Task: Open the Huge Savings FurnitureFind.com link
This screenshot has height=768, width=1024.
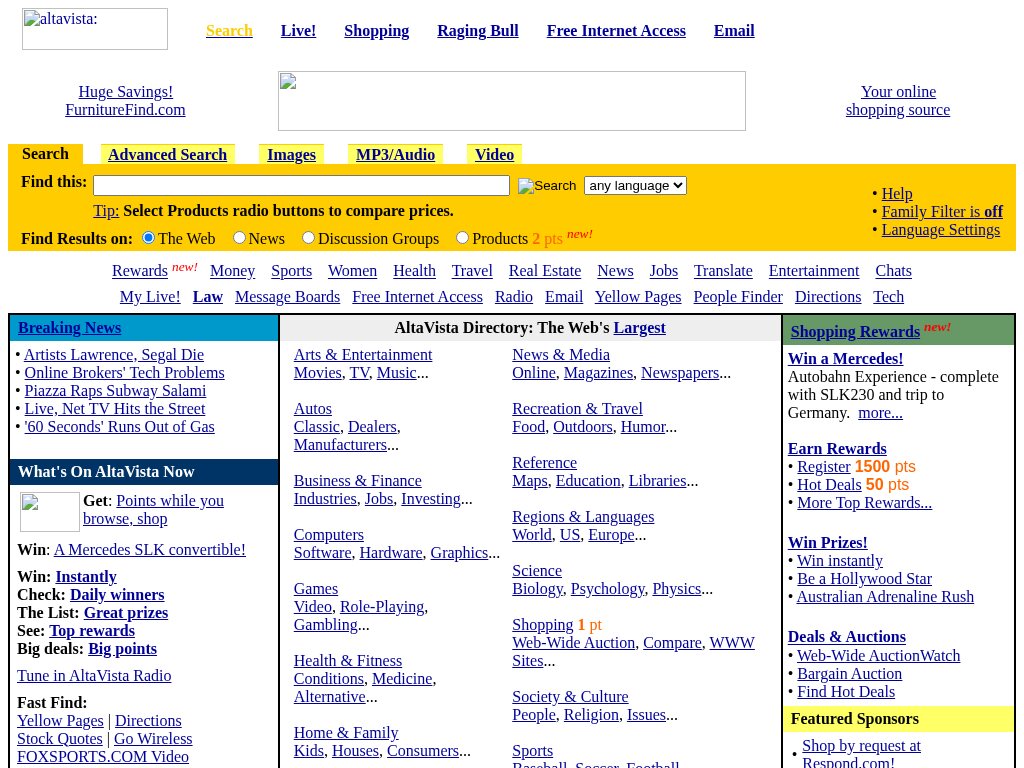Action: click(x=125, y=101)
